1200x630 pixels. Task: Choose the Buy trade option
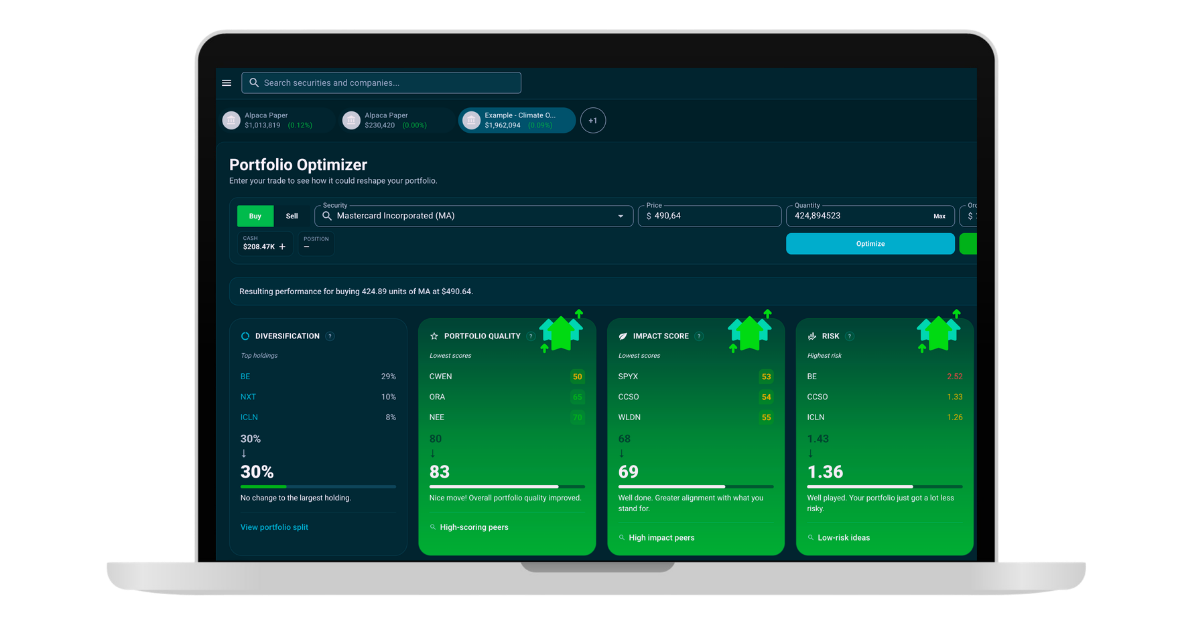tap(255, 216)
